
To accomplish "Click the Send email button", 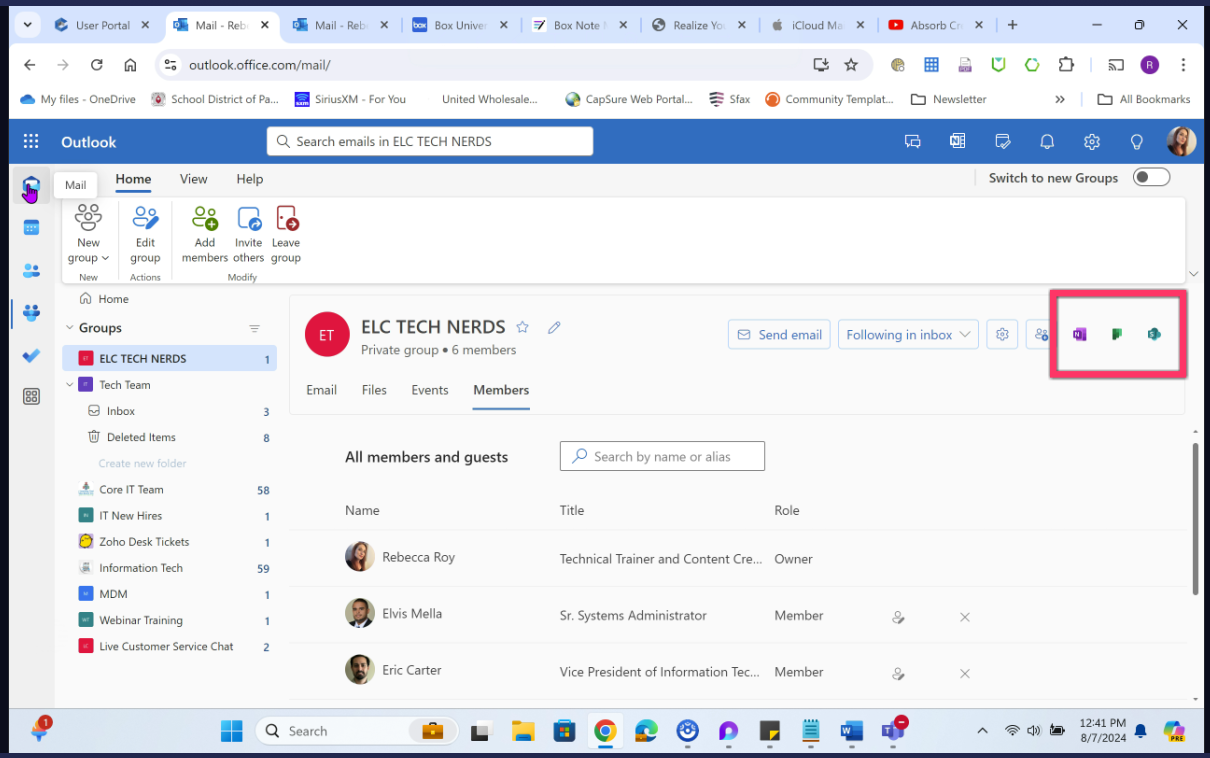I will point(781,335).
